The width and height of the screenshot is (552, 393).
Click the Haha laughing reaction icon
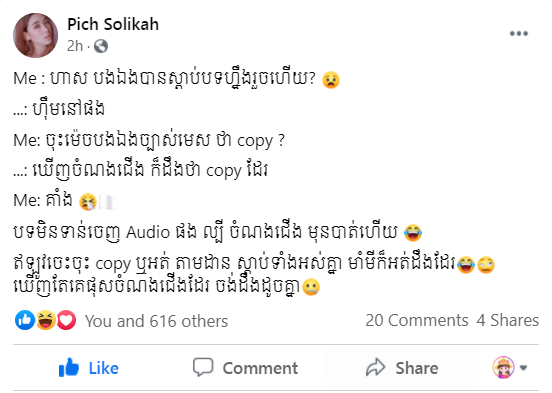tap(46, 320)
